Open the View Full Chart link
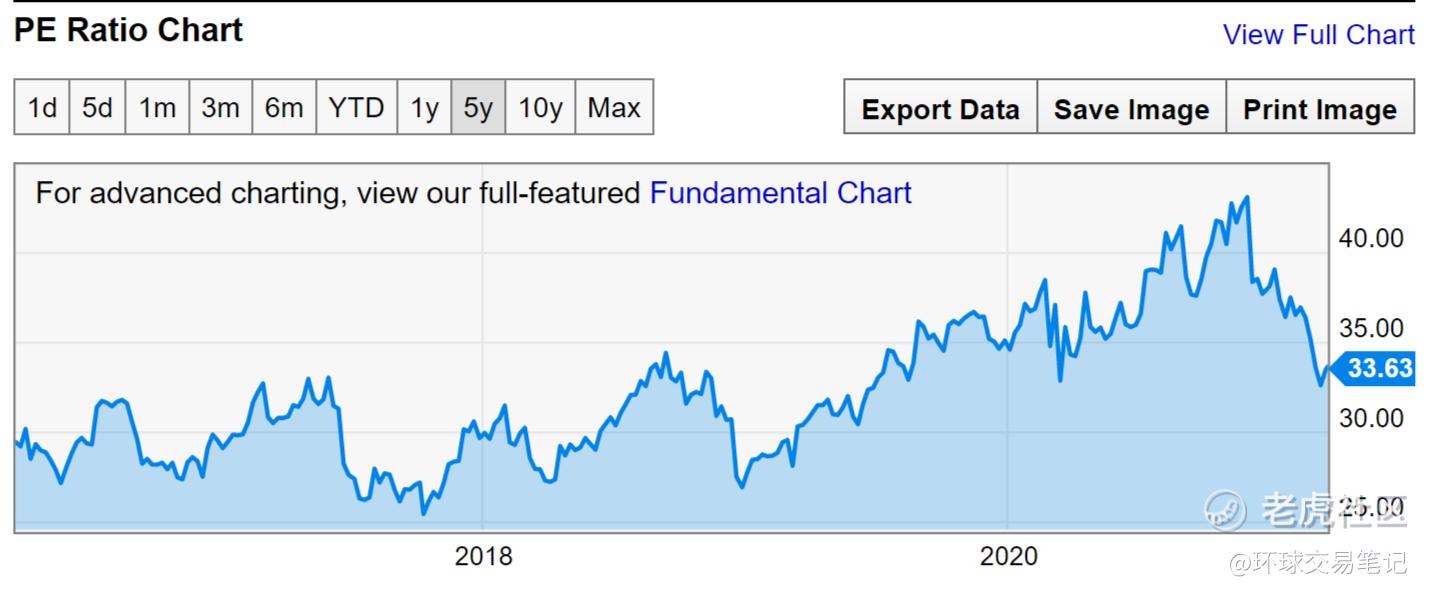Viewport: 1435px width, 595px height. click(x=1318, y=35)
